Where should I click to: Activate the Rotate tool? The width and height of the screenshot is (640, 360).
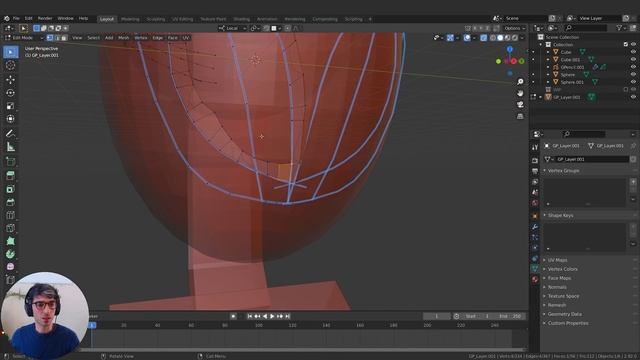tap(11, 93)
